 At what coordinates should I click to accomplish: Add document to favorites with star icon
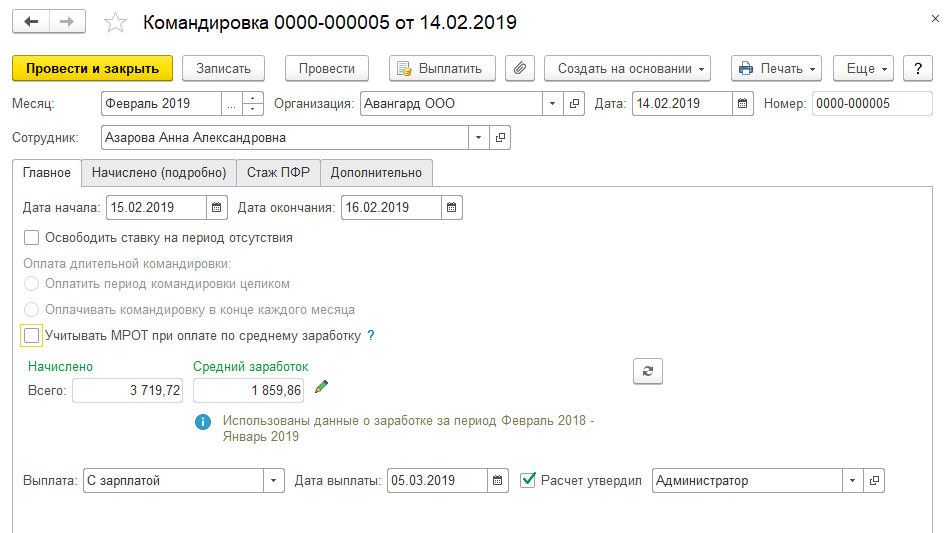tap(117, 22)
